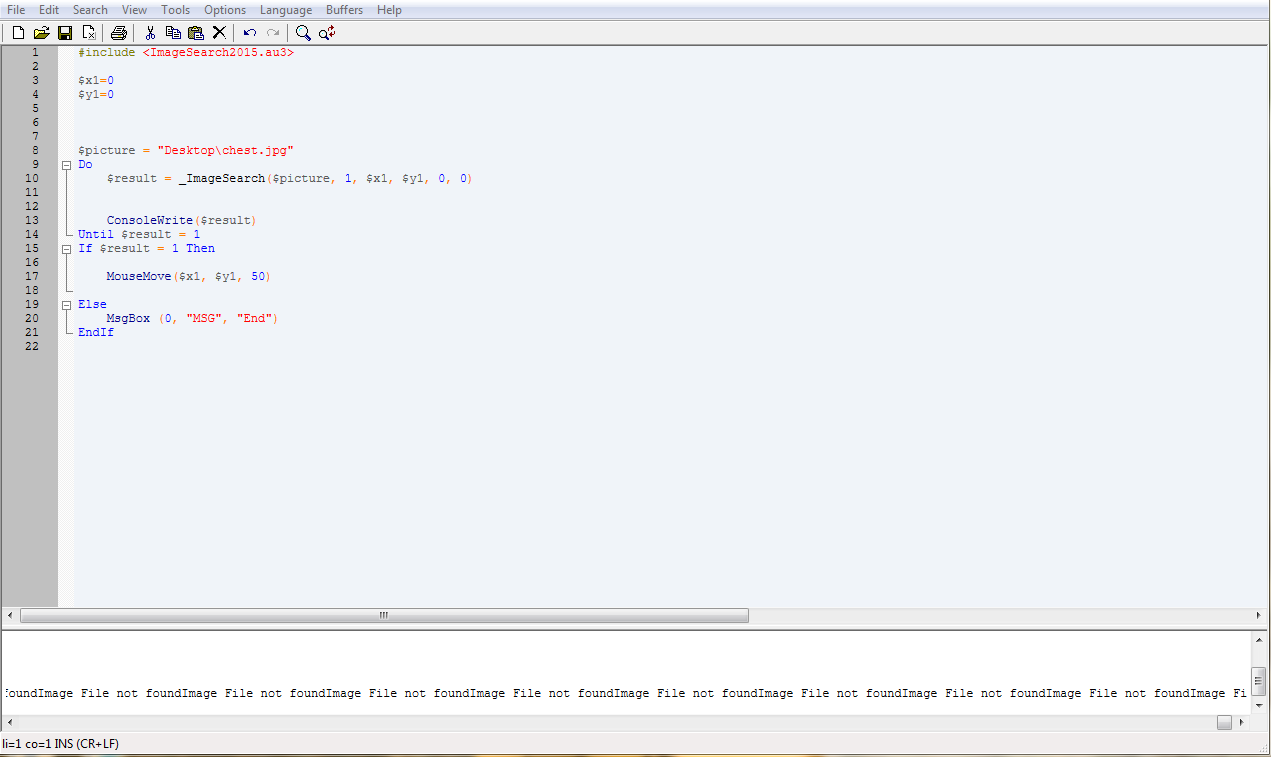This screenshot has height=757, width=1271.
Task: Save the script with the floppy disk icon
Action: (x=65, y=33)
